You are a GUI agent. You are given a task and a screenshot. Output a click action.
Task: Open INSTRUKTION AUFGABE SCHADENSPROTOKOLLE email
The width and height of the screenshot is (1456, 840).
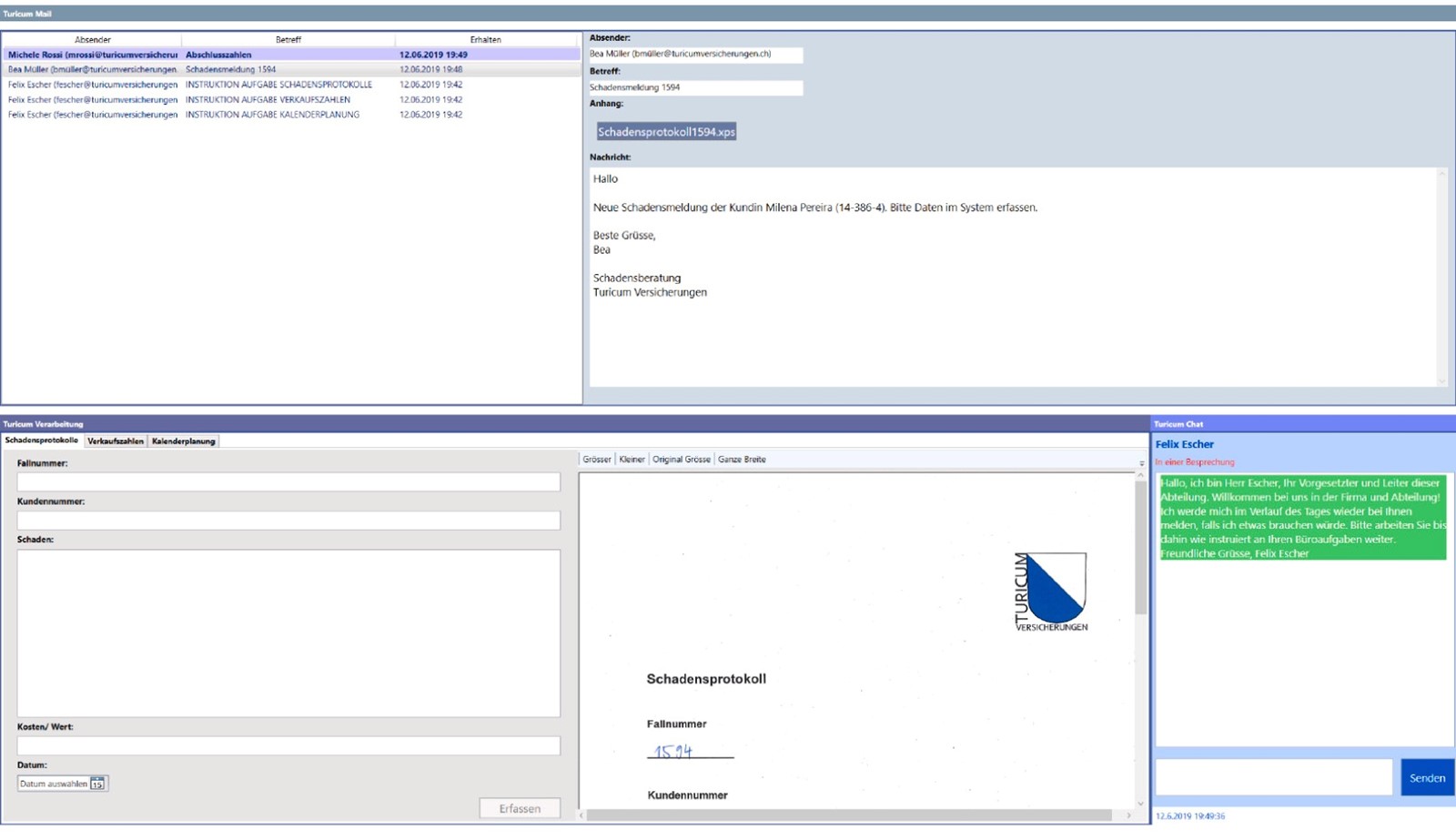tap(291, 85)
